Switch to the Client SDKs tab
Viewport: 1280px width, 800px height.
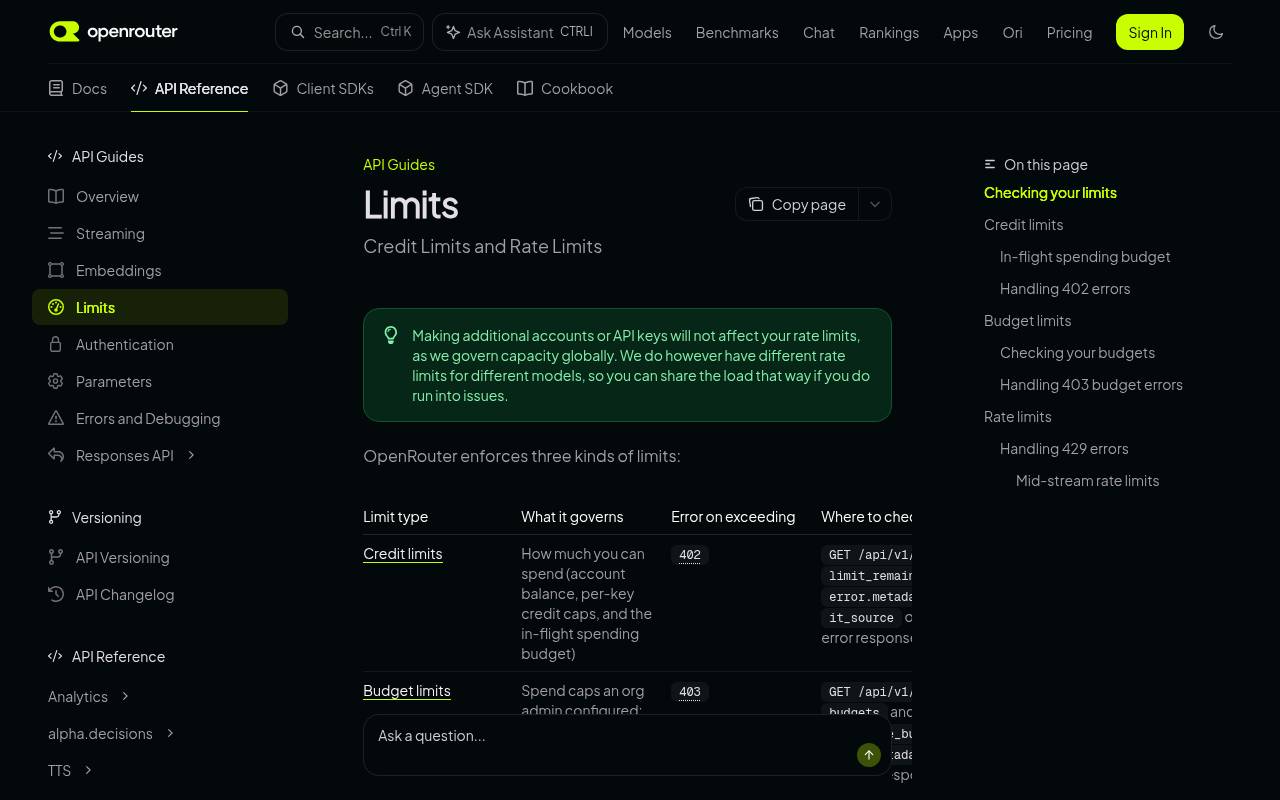323,88
